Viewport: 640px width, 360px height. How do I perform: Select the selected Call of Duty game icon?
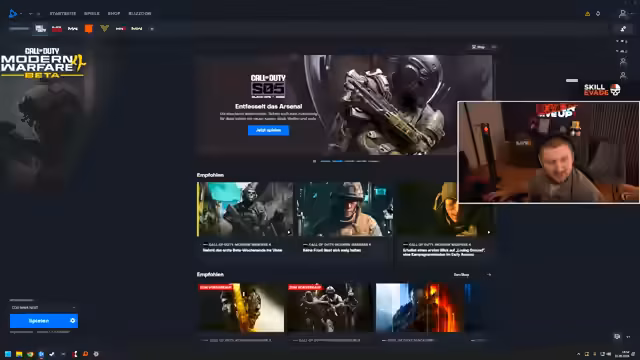40,29
